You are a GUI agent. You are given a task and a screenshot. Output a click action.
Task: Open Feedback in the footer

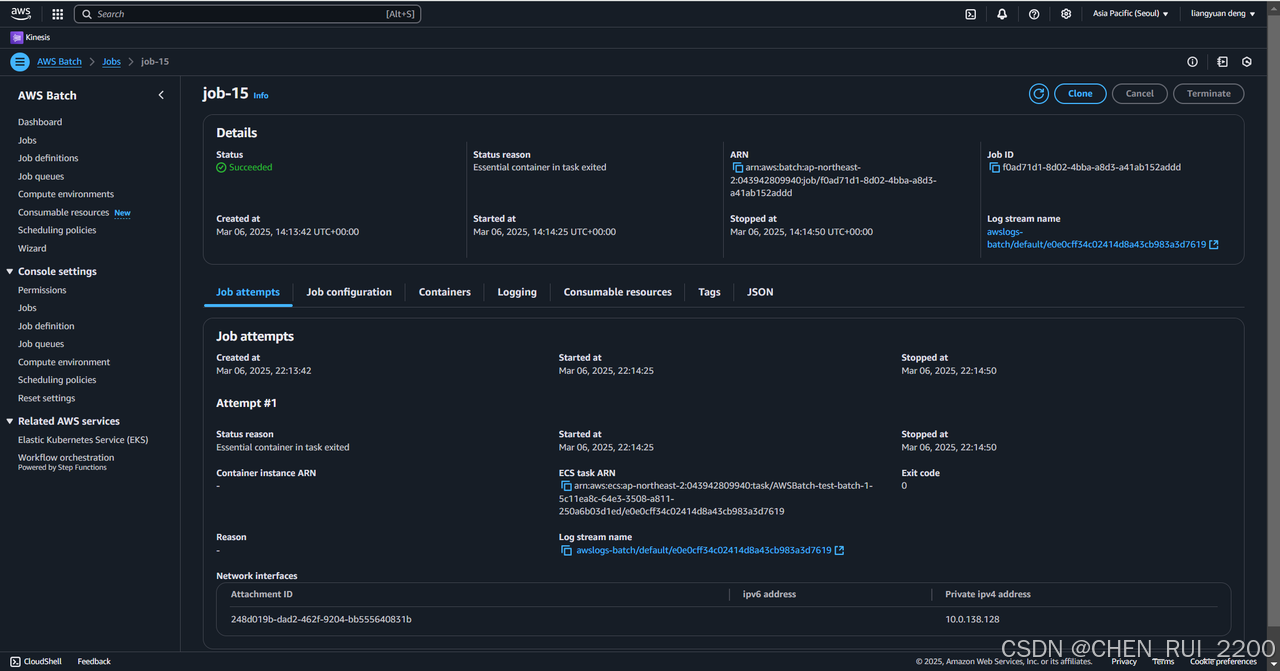pos(94,661)
